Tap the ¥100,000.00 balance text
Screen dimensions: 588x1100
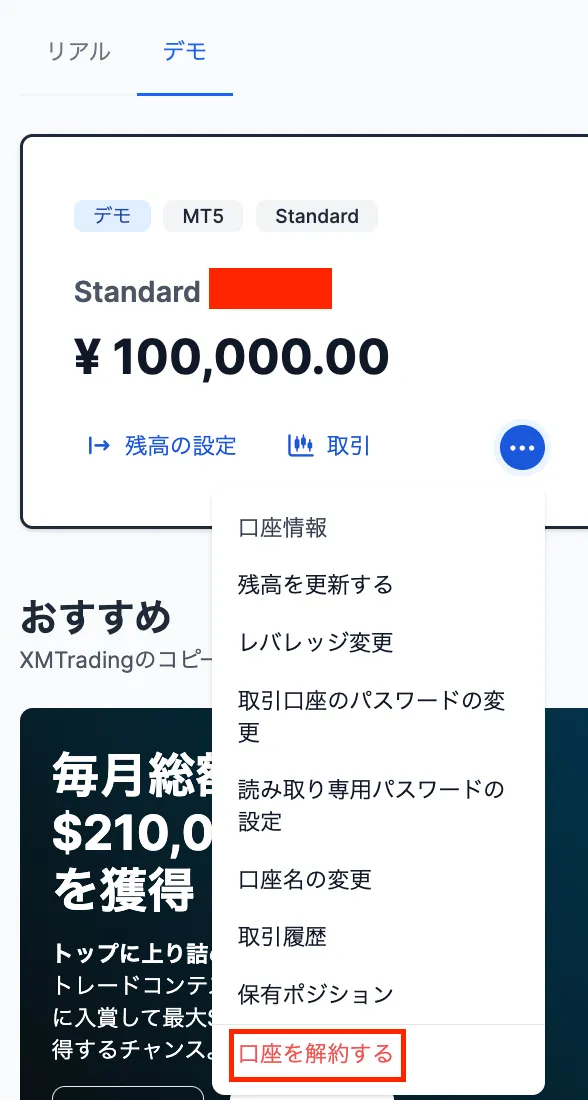[x=230, y=357]
